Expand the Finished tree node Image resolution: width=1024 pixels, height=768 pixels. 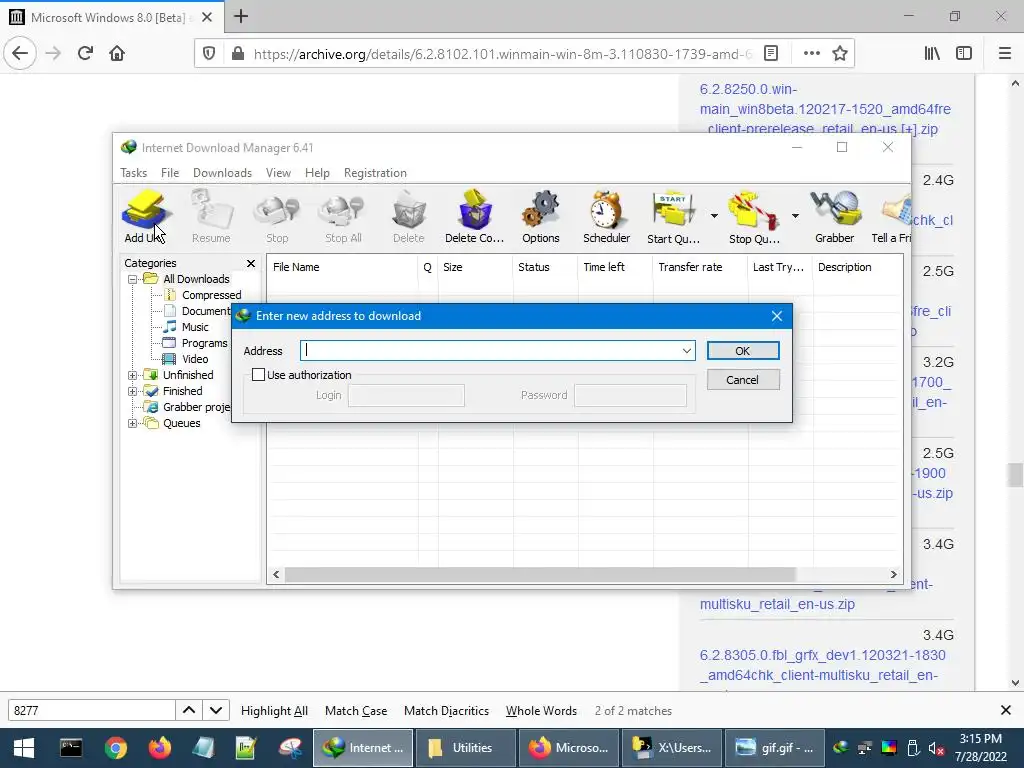(133, 391)
